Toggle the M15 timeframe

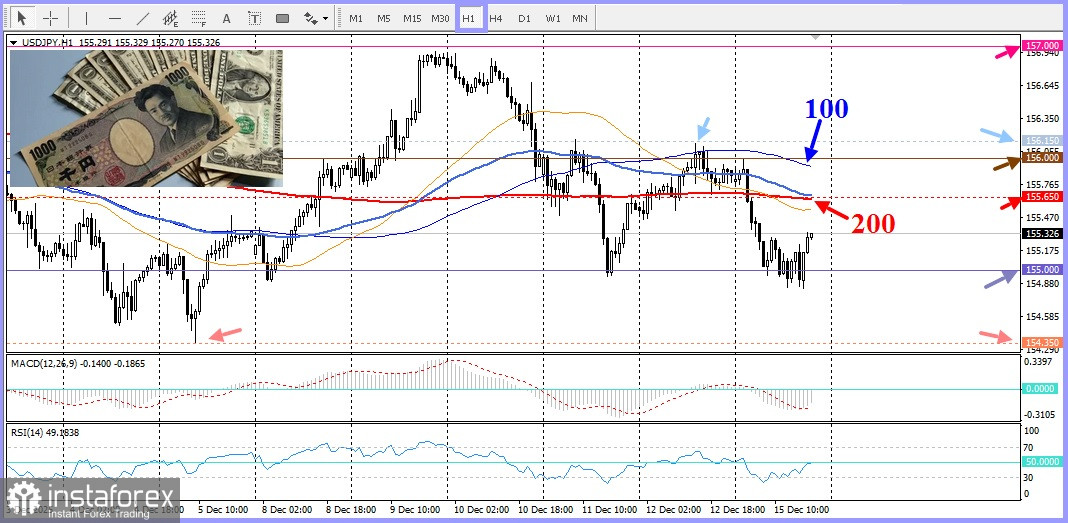click(412, 18)
